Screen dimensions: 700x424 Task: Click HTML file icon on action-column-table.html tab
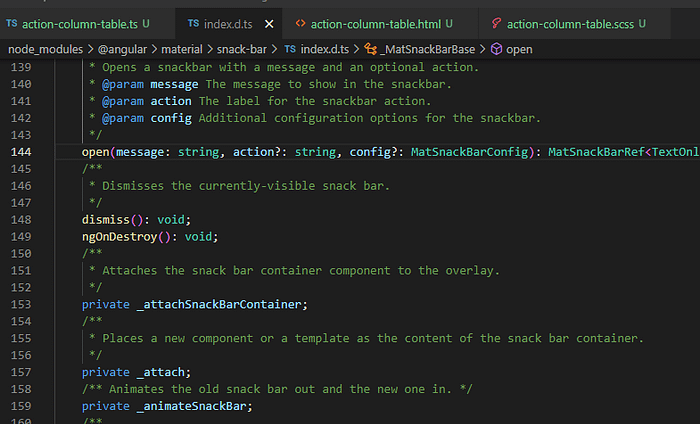(x=300, y=23)
